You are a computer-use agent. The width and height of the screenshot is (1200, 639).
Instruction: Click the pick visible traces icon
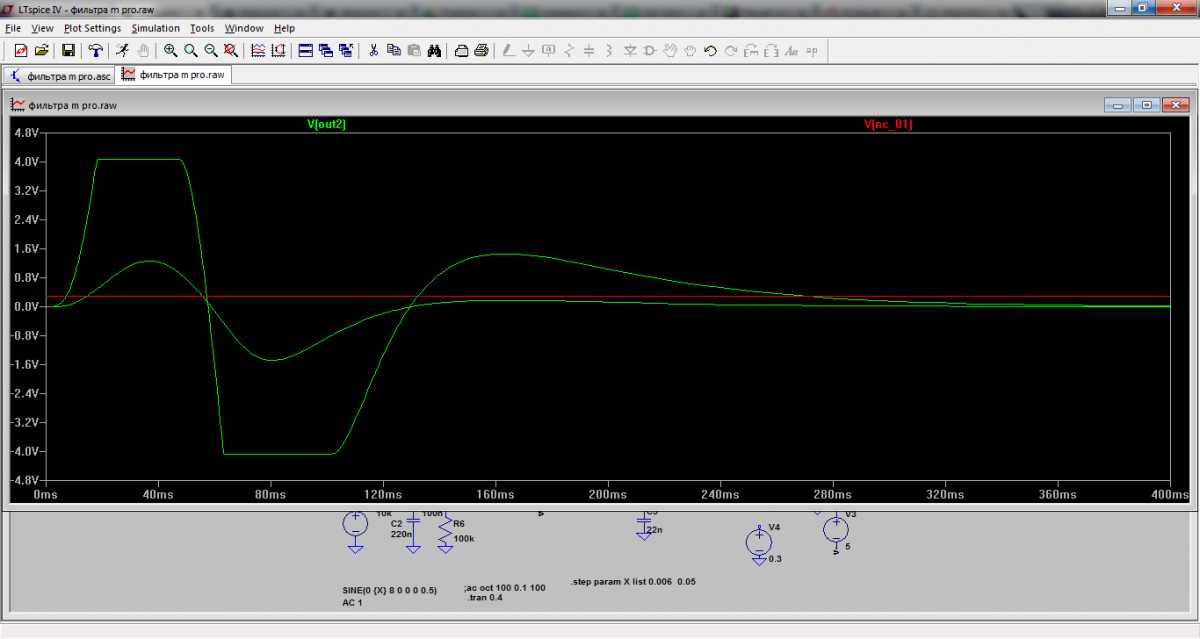click(258, 50)
